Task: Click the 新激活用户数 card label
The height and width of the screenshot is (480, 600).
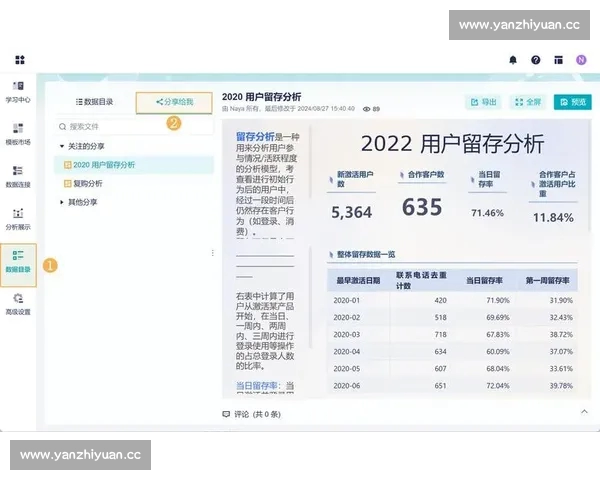Action: [355, 179]
